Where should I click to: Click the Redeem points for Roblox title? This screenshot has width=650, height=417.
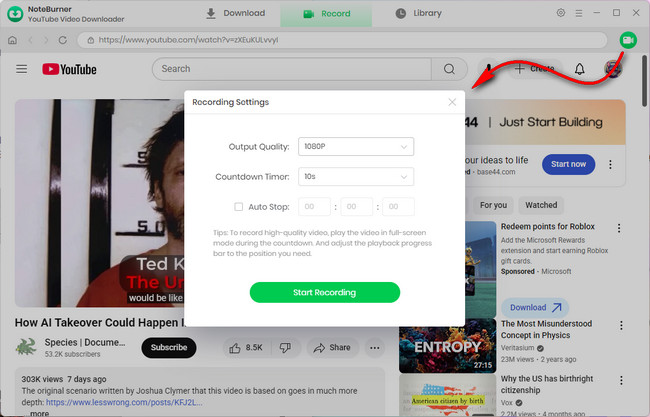pos(548,226)
